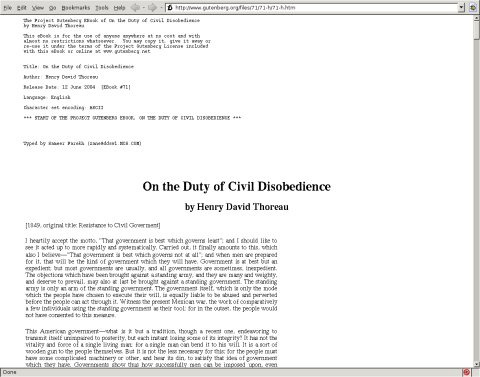Go back with the Back arrow

135,7
